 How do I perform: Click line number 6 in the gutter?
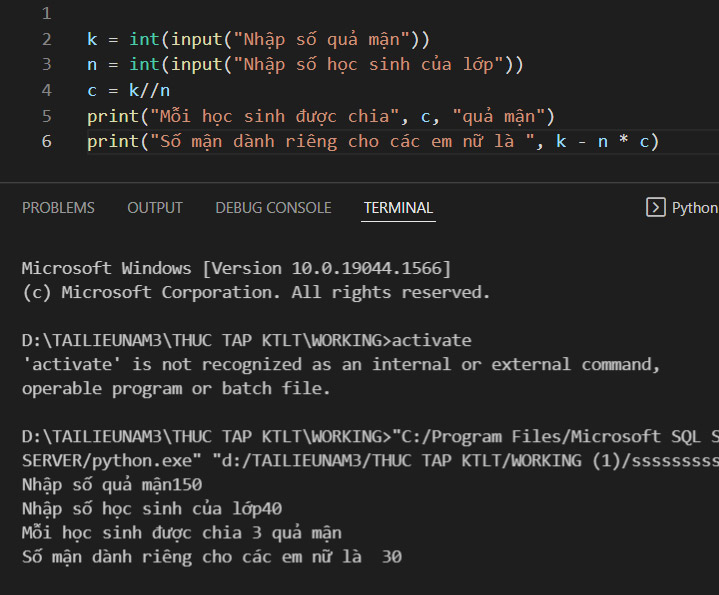click(x=46, y=141)
